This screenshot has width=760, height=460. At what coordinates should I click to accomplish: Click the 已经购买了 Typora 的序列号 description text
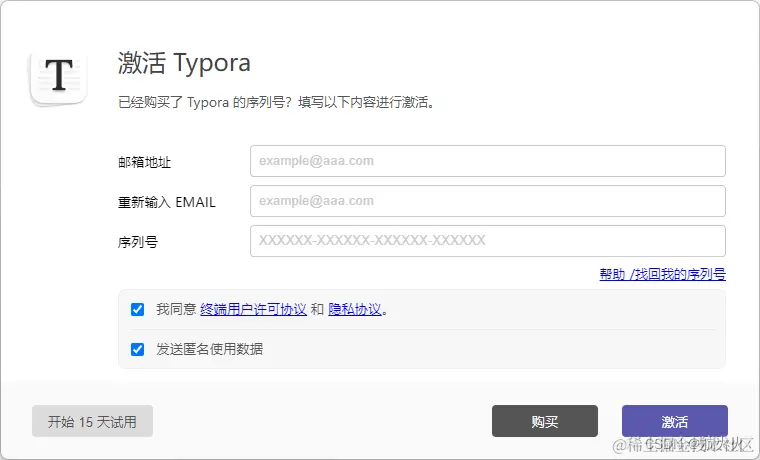(276, 102)
